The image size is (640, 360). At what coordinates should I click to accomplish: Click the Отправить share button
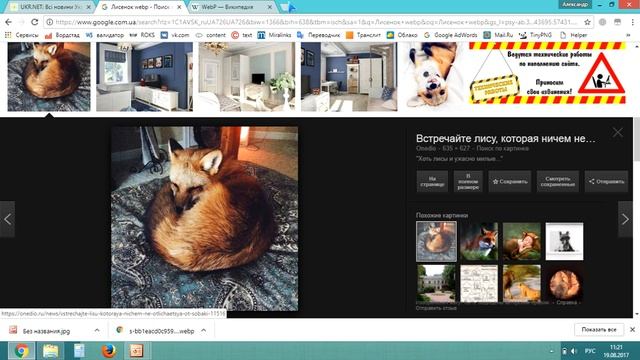pyautogui.click(x=606, y=181)
